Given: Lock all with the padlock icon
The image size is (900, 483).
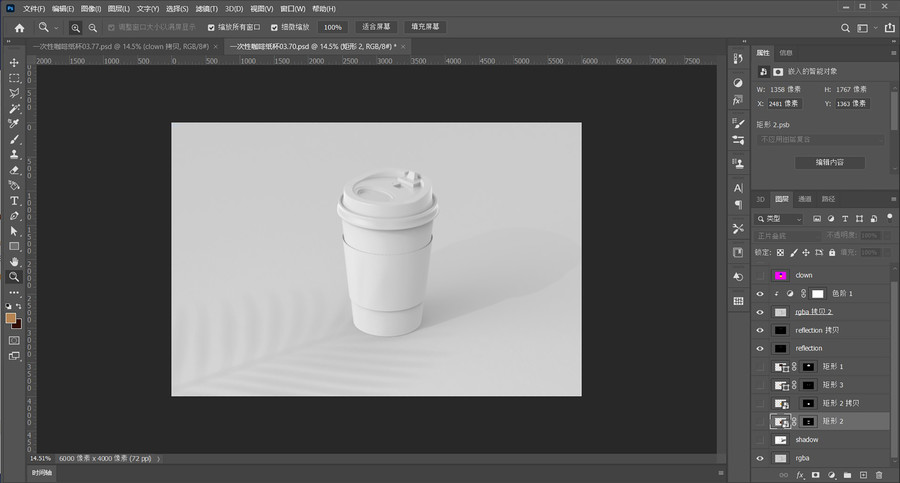Looking at the screenshot, I should pos(832,252).
